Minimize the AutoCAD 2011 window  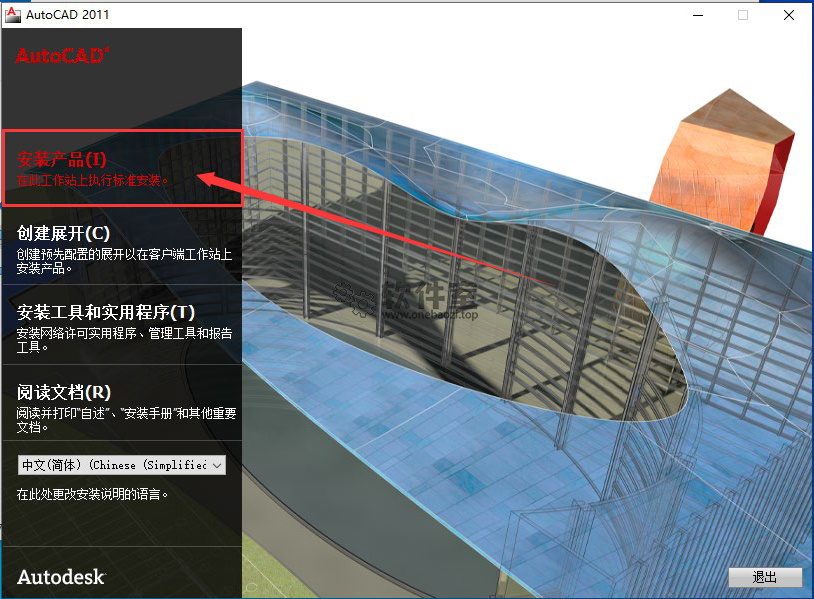pos(698,15)
